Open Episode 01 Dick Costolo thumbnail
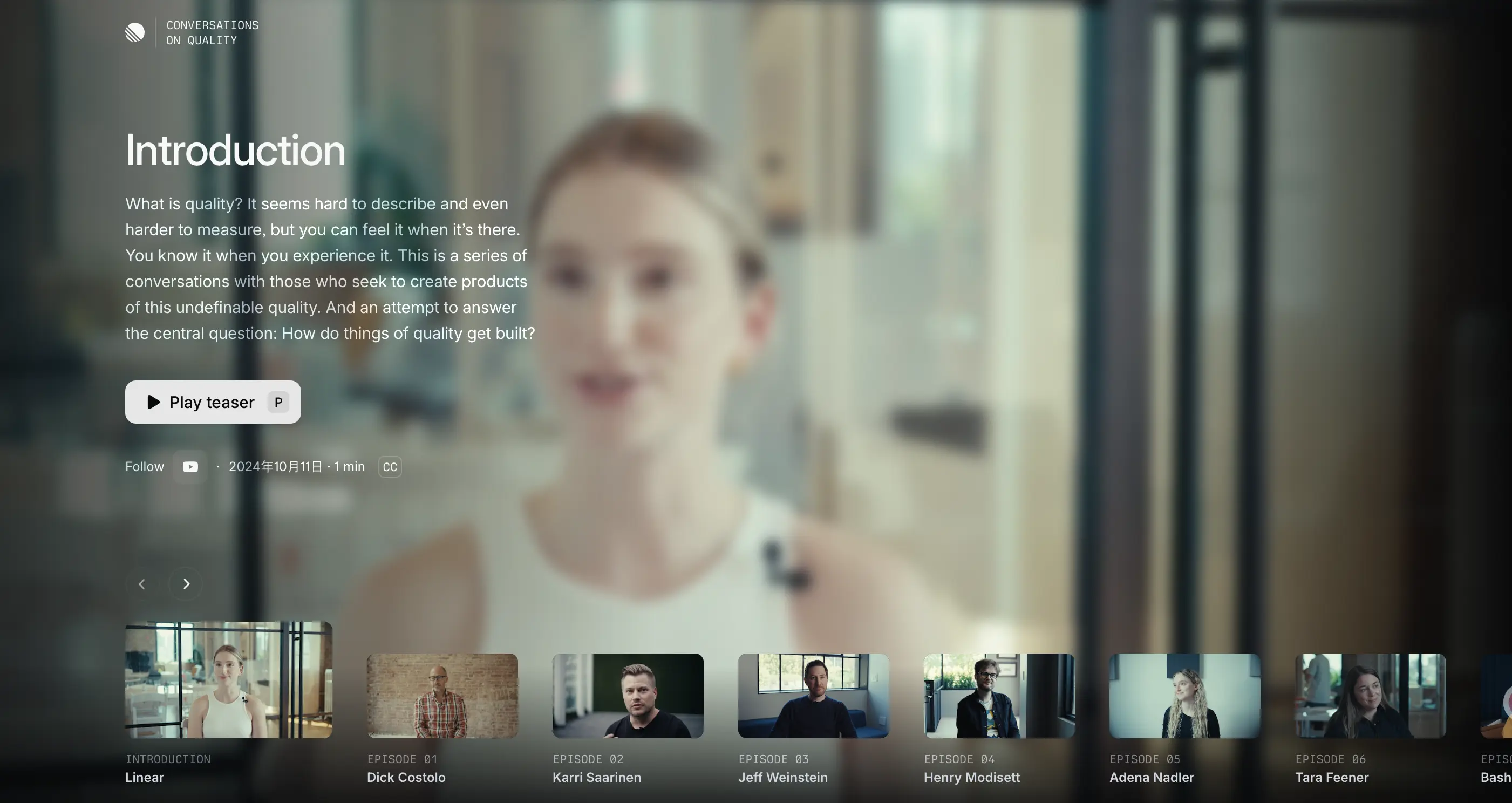Viewport: 1512px width, 803px height. [x=442, y=696]
